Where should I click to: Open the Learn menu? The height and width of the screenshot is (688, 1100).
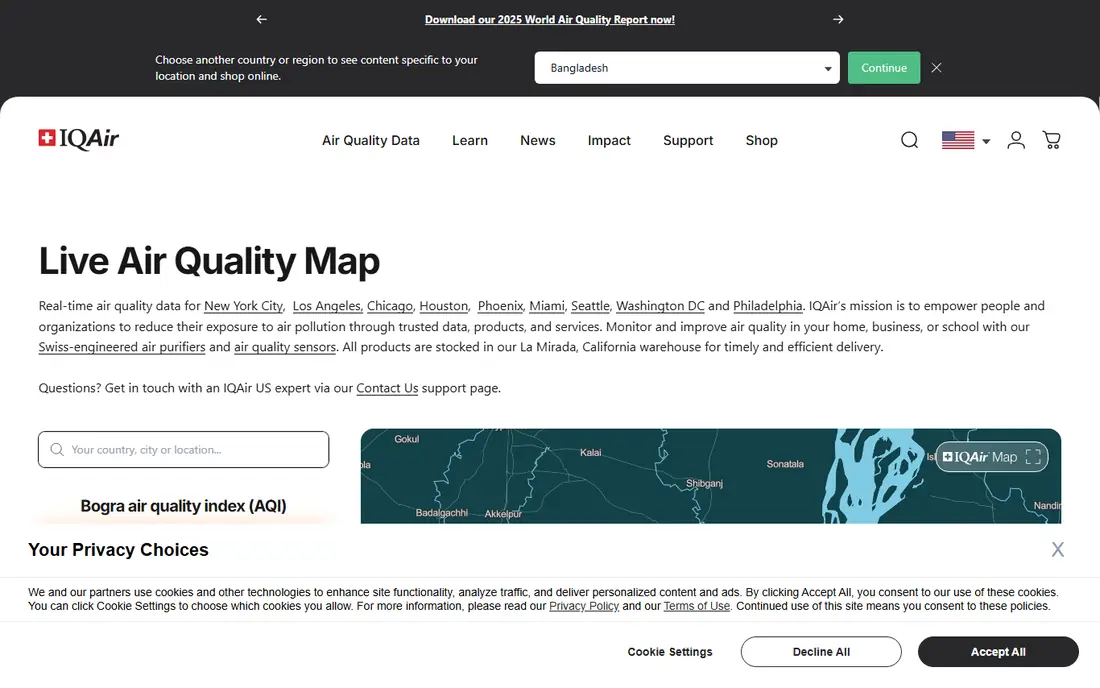[x=470, y=140]
